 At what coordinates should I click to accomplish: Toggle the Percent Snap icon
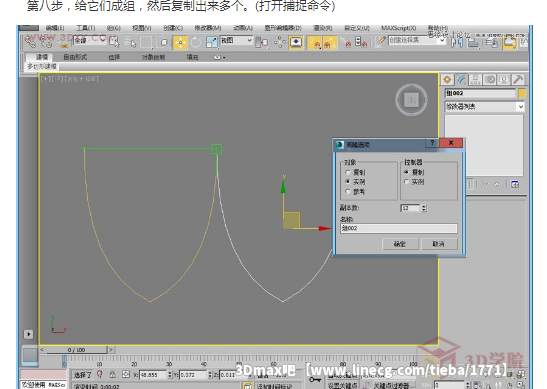tap(345, 43)
